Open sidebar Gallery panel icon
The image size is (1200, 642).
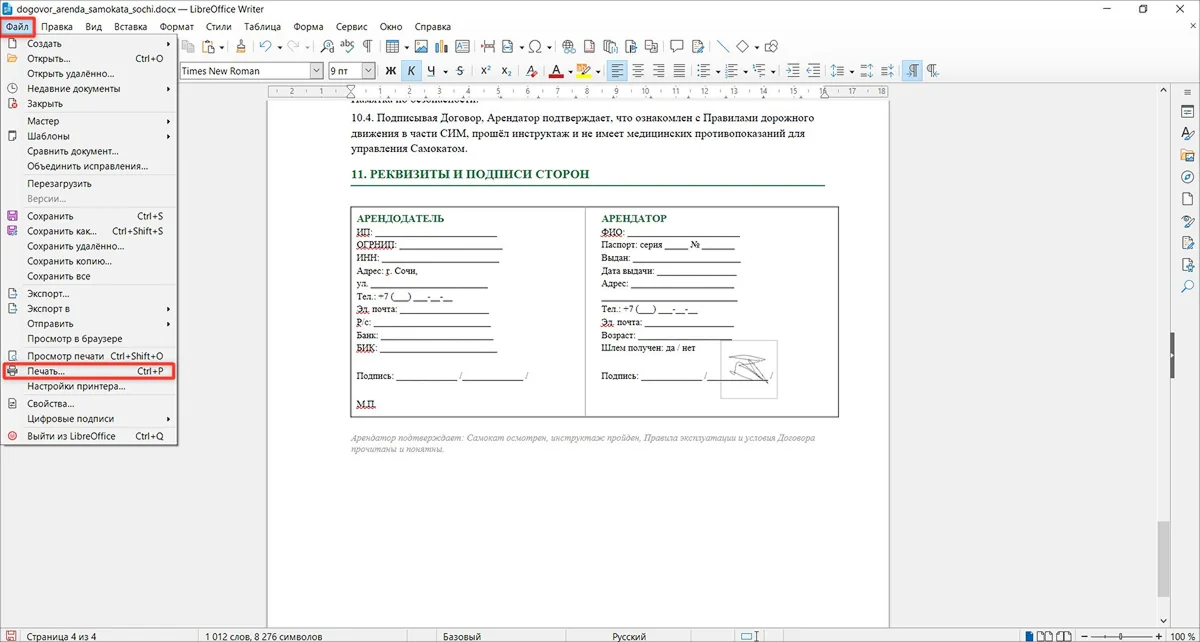click(1188, 155)
